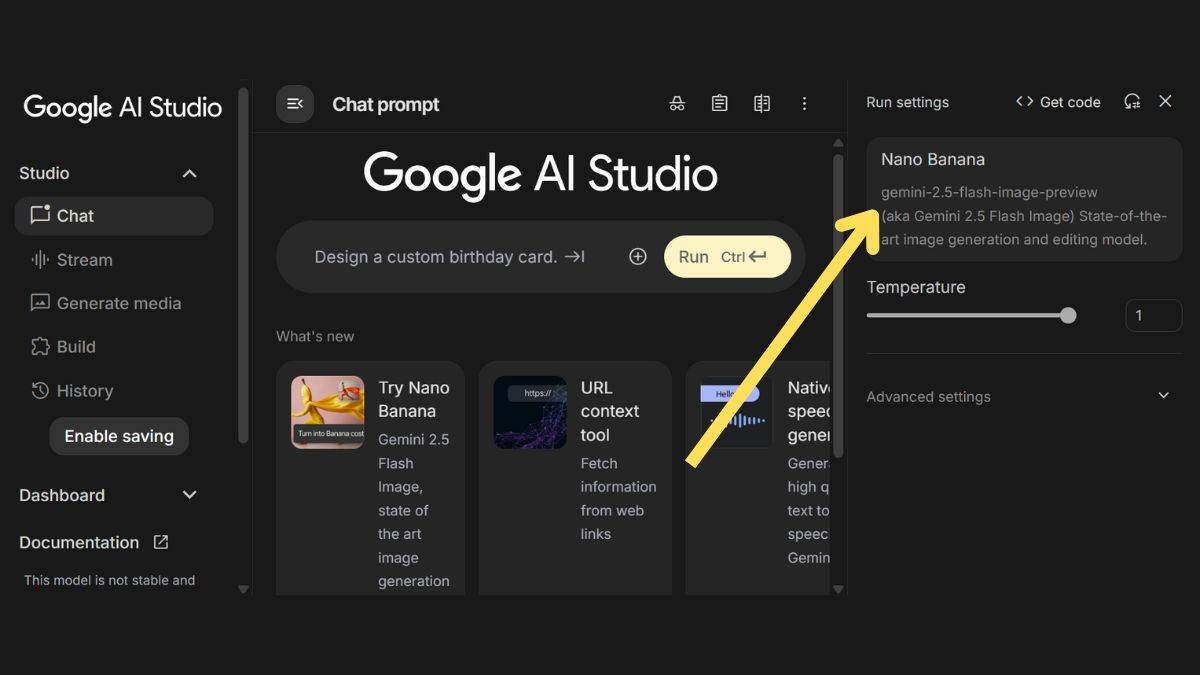The height and width of the screenshot is (675, 1200).
Task: Collapse the left sidebar navigation panel
Action: tap(295, 104)
